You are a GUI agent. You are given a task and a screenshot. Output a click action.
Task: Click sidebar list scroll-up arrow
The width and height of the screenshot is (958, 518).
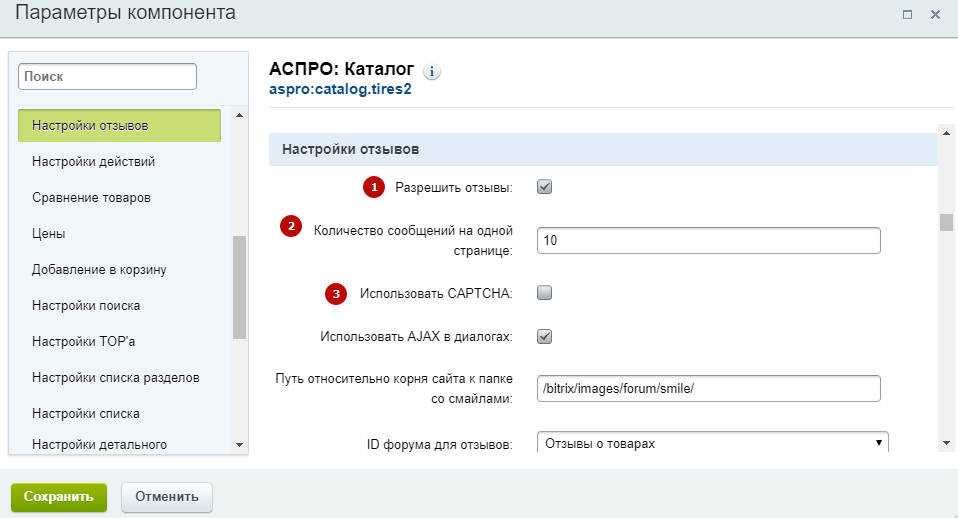pyautogui.click(x=240, y=115)
